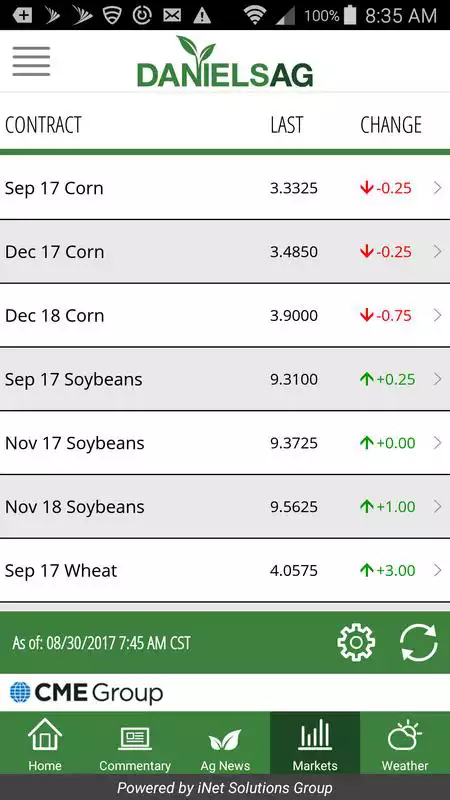Open the warning notification in status bar

pyautogui.click(x=202, y=15)
